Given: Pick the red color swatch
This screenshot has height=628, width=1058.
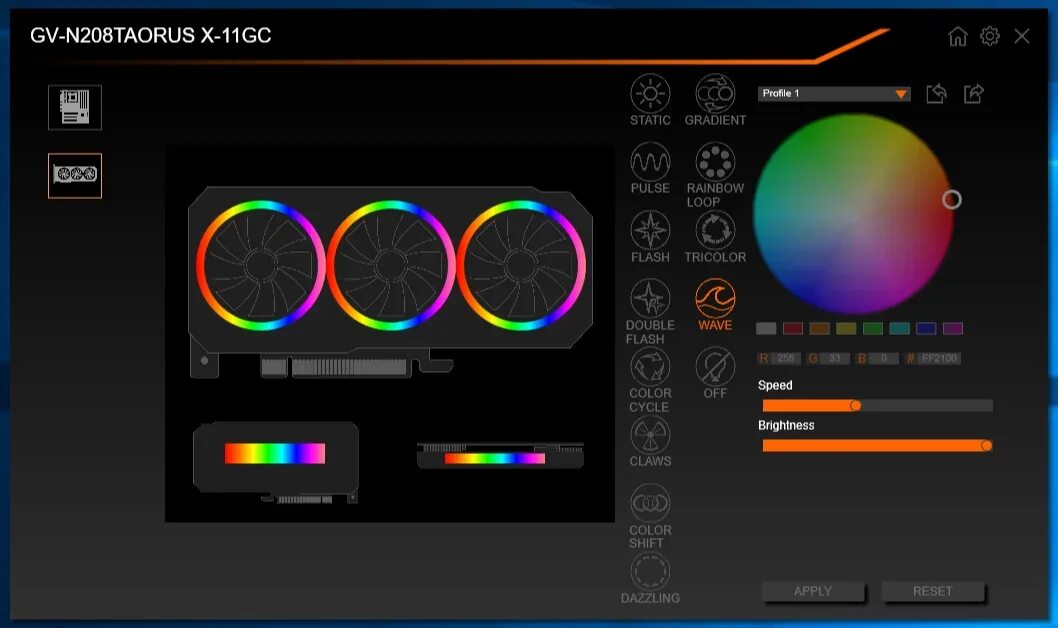Looking at the screenshot, I should (793, 329).
